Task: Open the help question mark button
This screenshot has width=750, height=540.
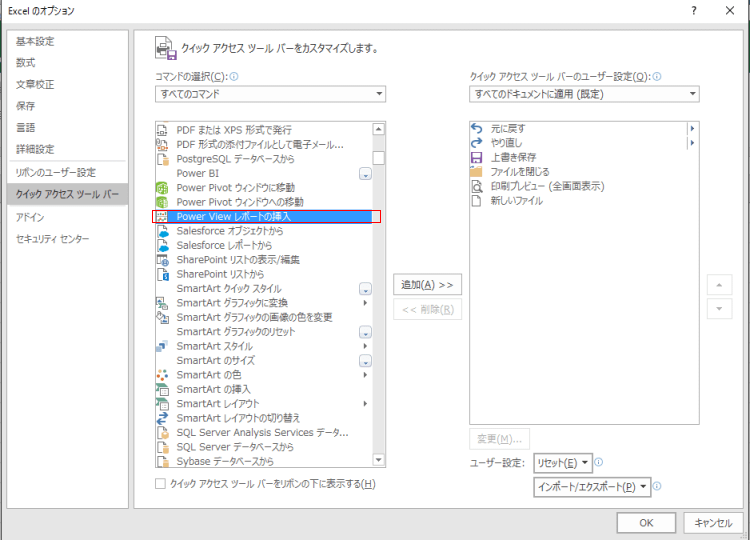Action: [x=694, y=11]
